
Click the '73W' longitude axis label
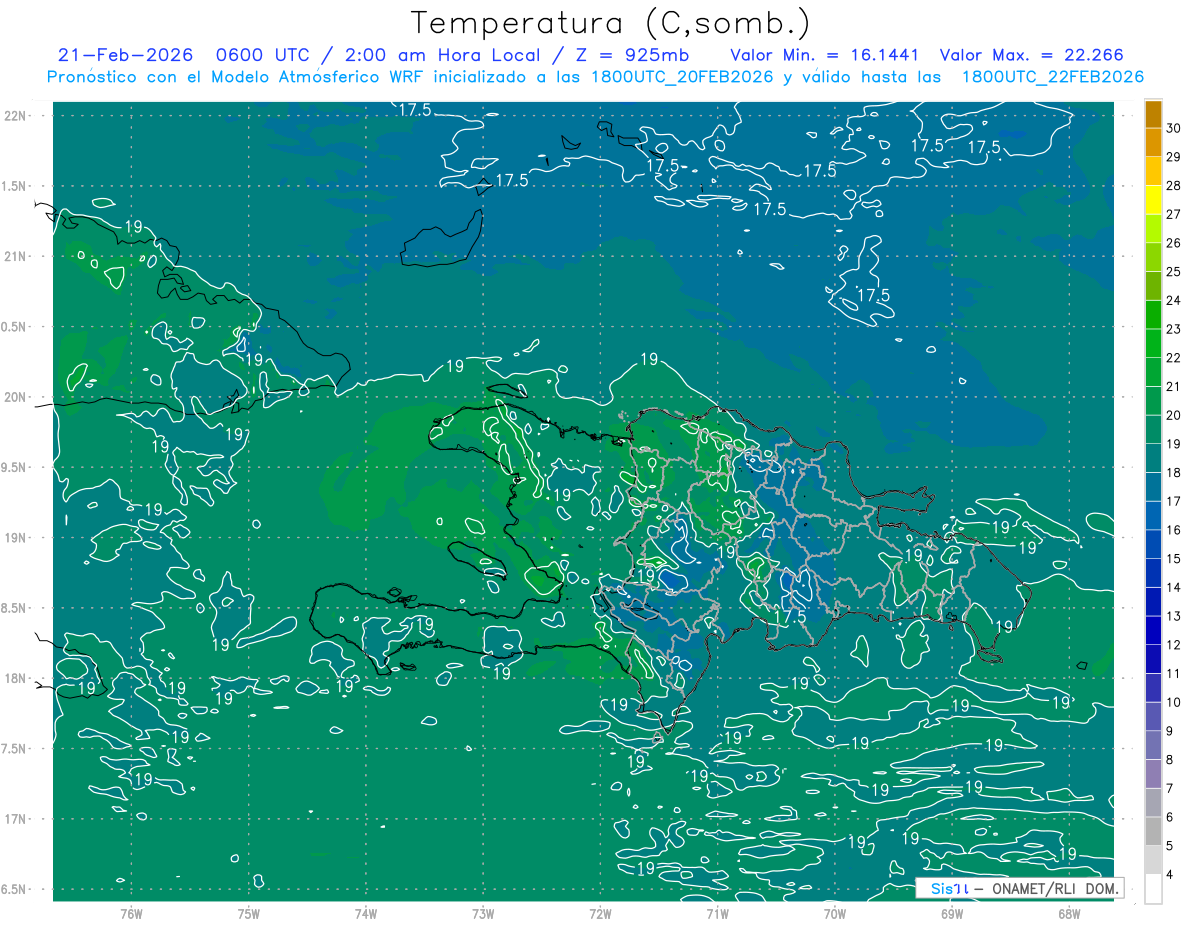pos(483,914)
